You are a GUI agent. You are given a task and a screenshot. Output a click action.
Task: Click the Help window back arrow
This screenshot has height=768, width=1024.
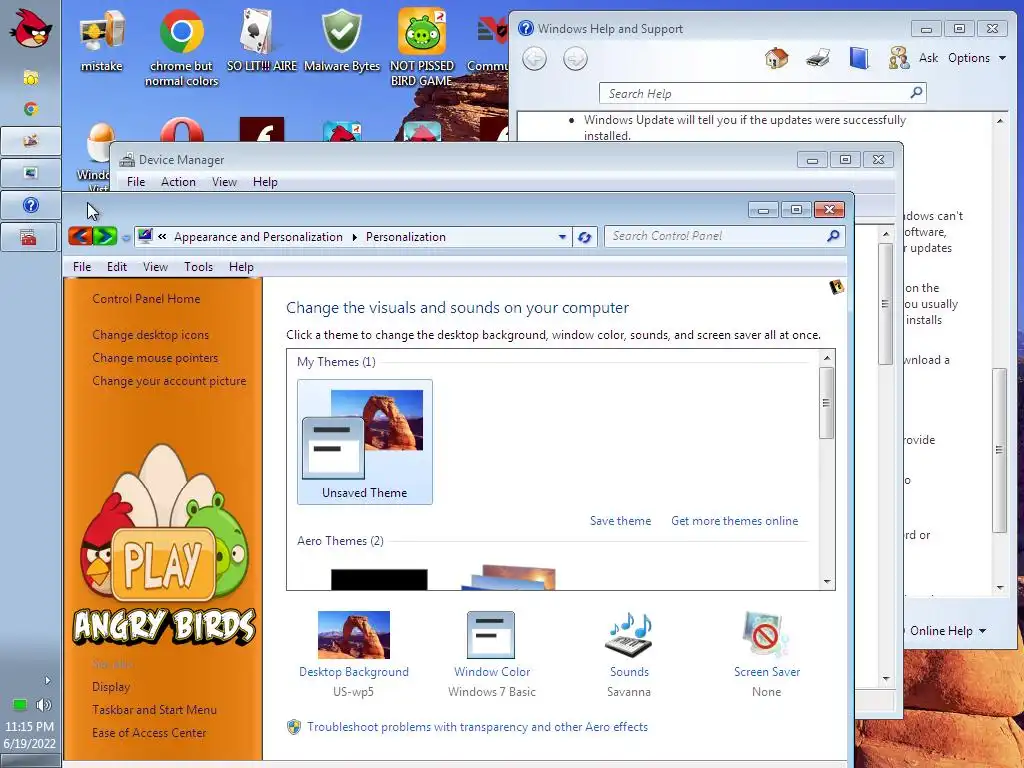[534, 59]
